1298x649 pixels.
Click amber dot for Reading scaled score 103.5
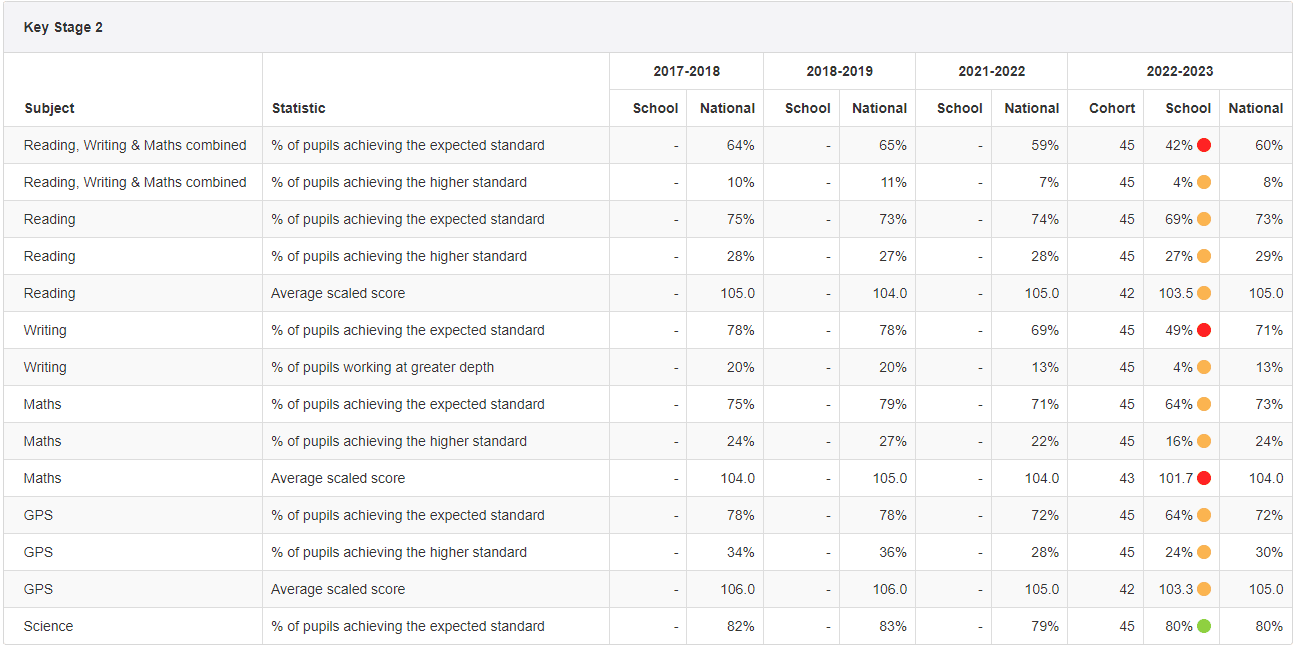click(1204, 293)
